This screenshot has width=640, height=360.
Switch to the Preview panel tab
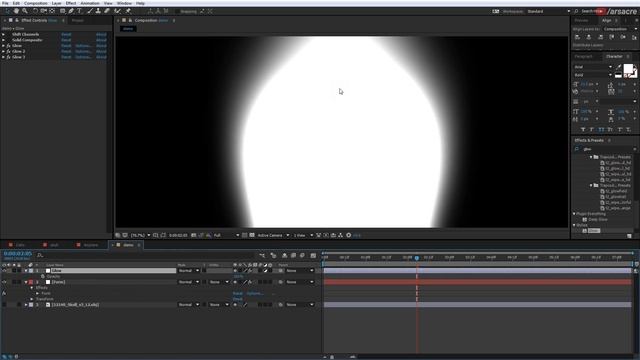(x=581, y=20)
